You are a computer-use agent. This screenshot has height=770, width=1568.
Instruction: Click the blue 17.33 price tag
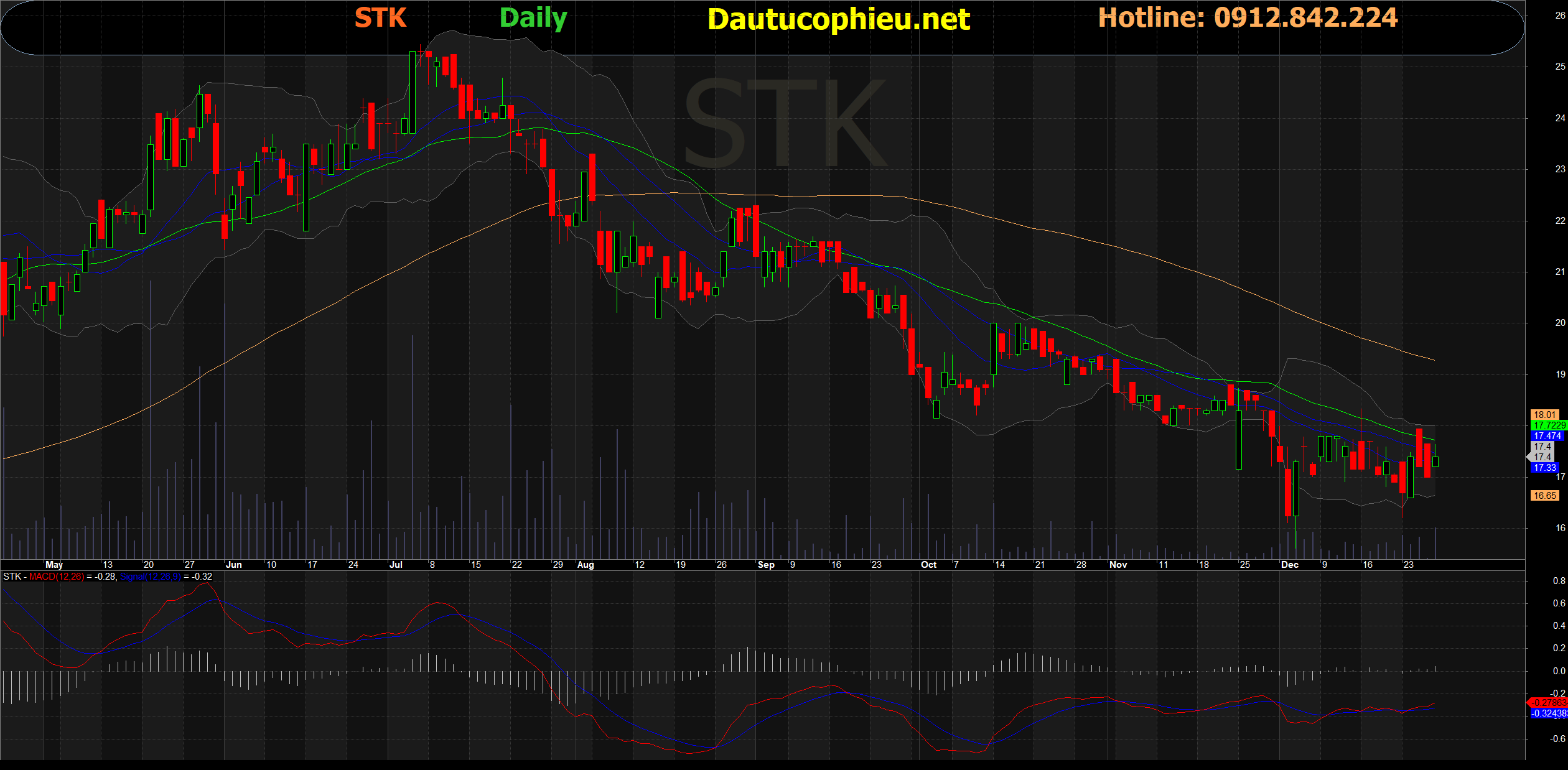[1544, 468]
